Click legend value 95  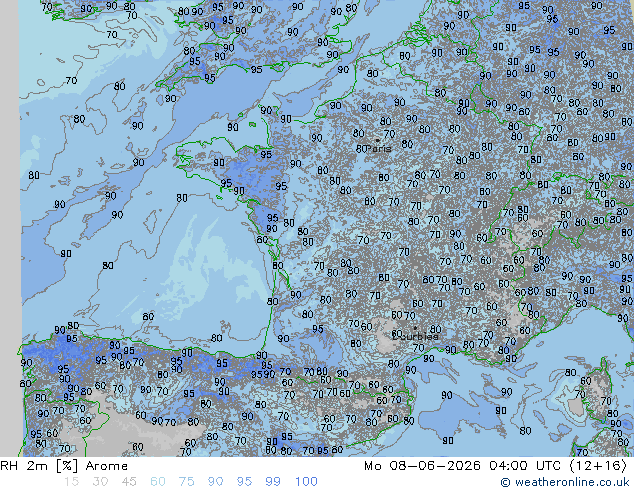244,482
